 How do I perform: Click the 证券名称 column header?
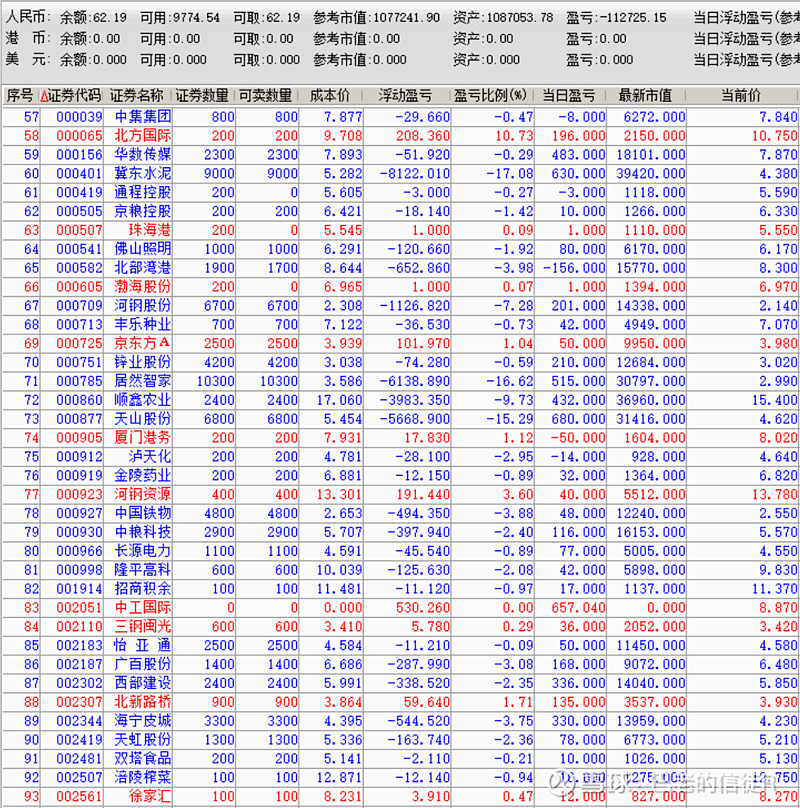pyautogui.click(x=137, y=95)
